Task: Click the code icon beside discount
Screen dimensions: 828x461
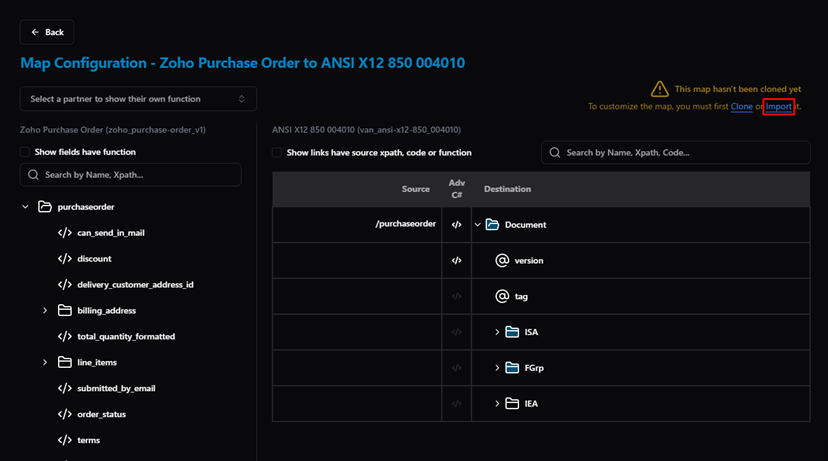Action: [x=64, y=259]
